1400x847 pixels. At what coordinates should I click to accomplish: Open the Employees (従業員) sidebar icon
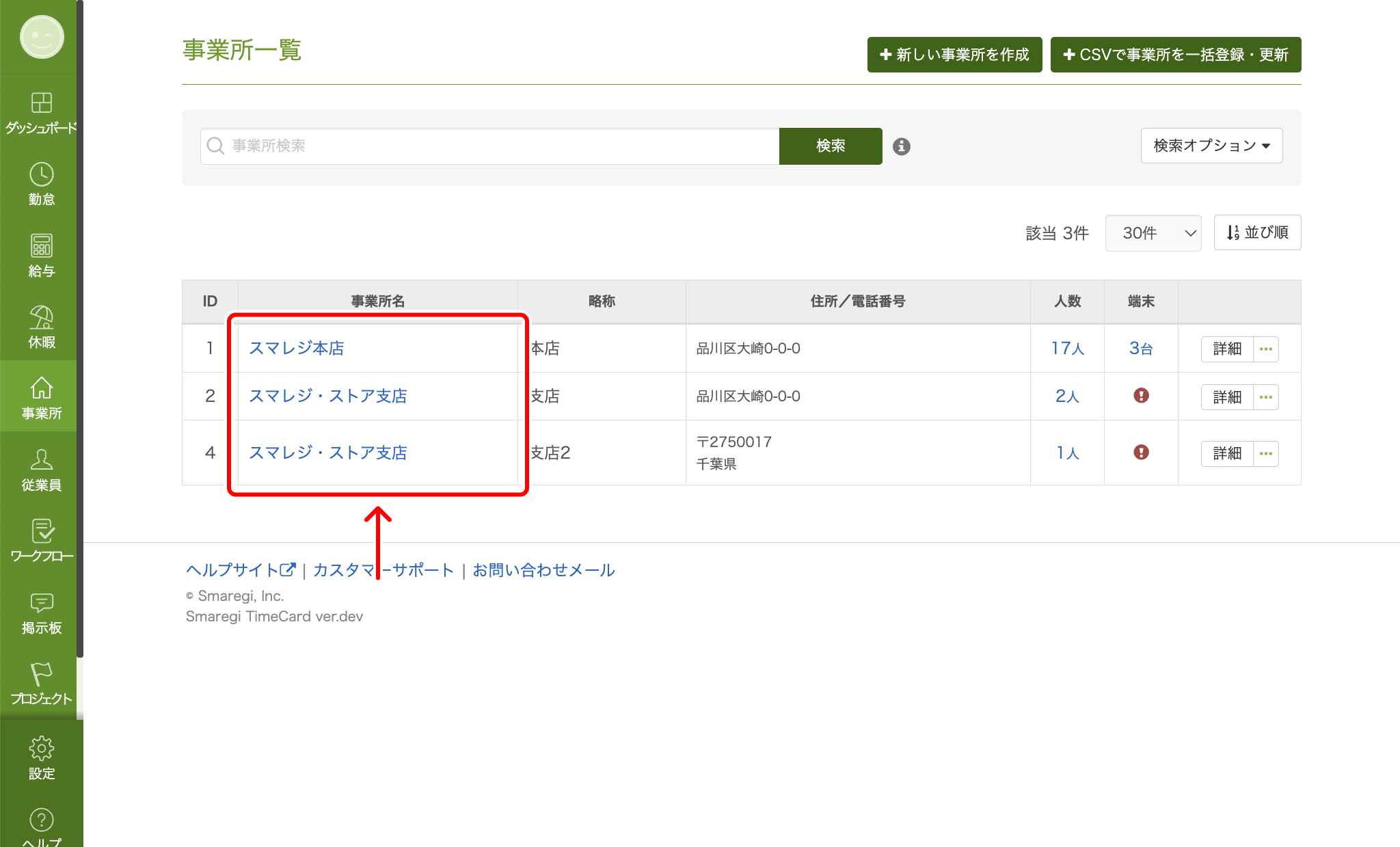pyautogui.click(x=41, y=460)
